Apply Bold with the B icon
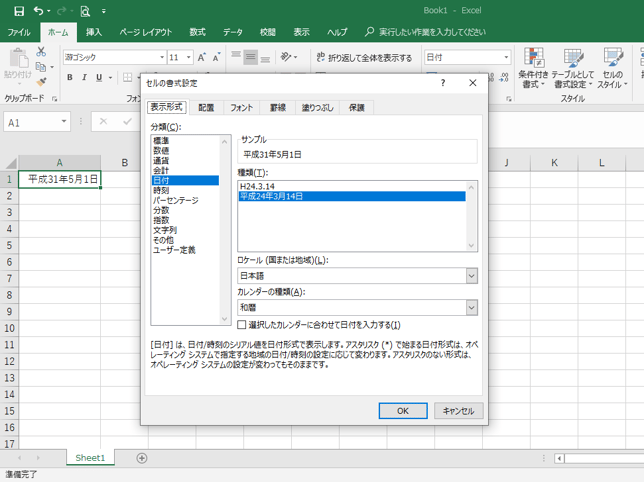The image size is (644, 482). pyautogui.click(x=70, y=77)
